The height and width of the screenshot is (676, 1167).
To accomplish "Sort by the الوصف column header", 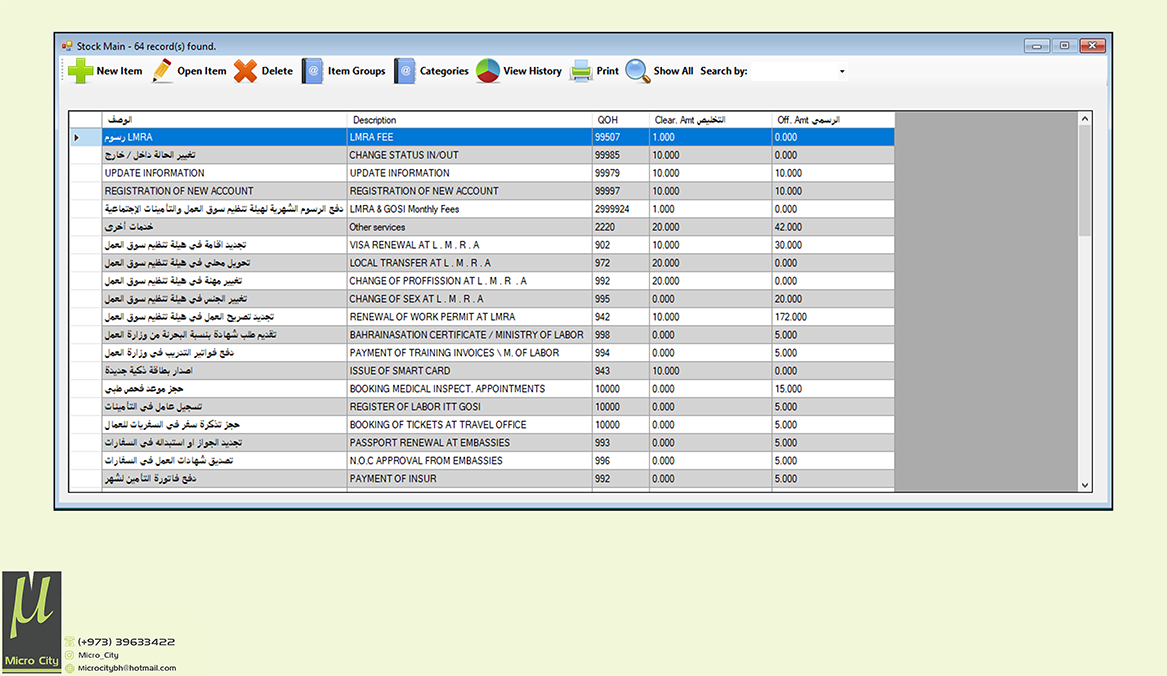I will (x=224, y=120).
